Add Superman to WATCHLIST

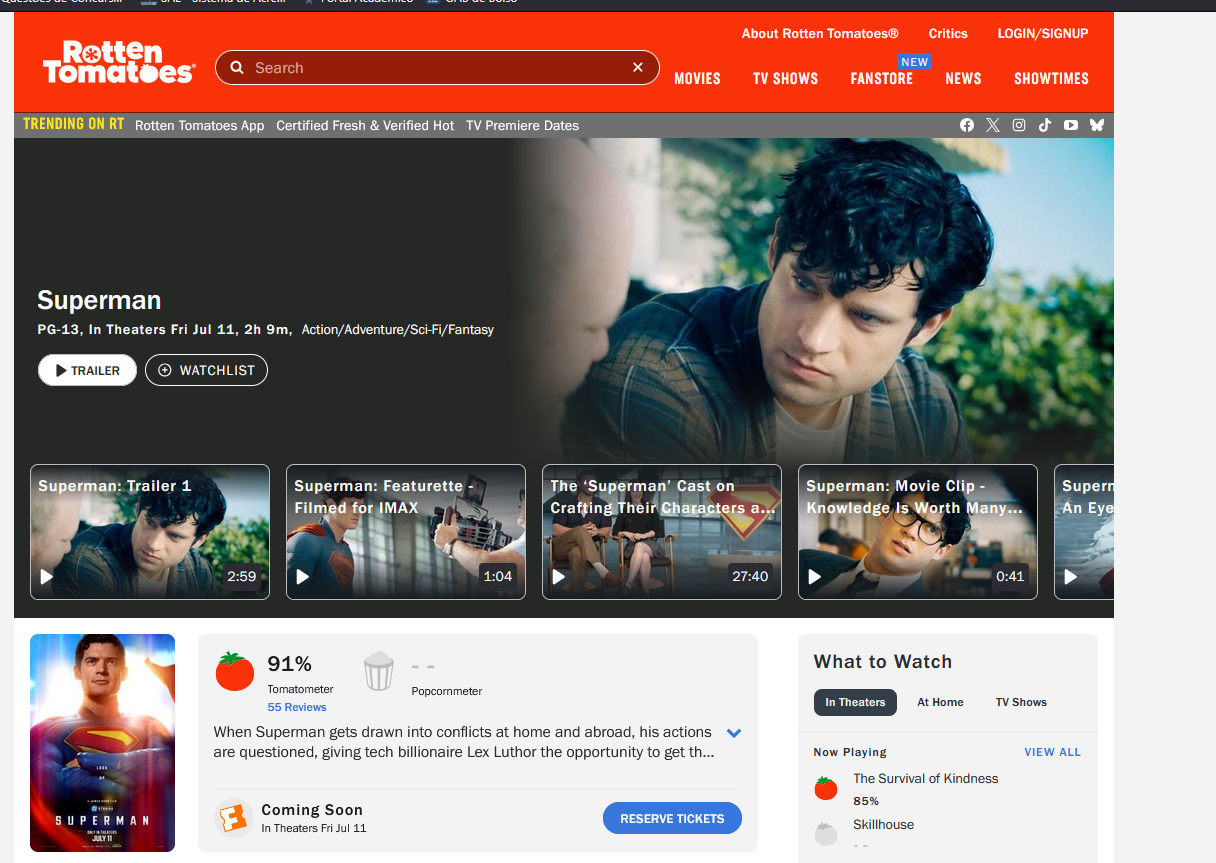206,370
